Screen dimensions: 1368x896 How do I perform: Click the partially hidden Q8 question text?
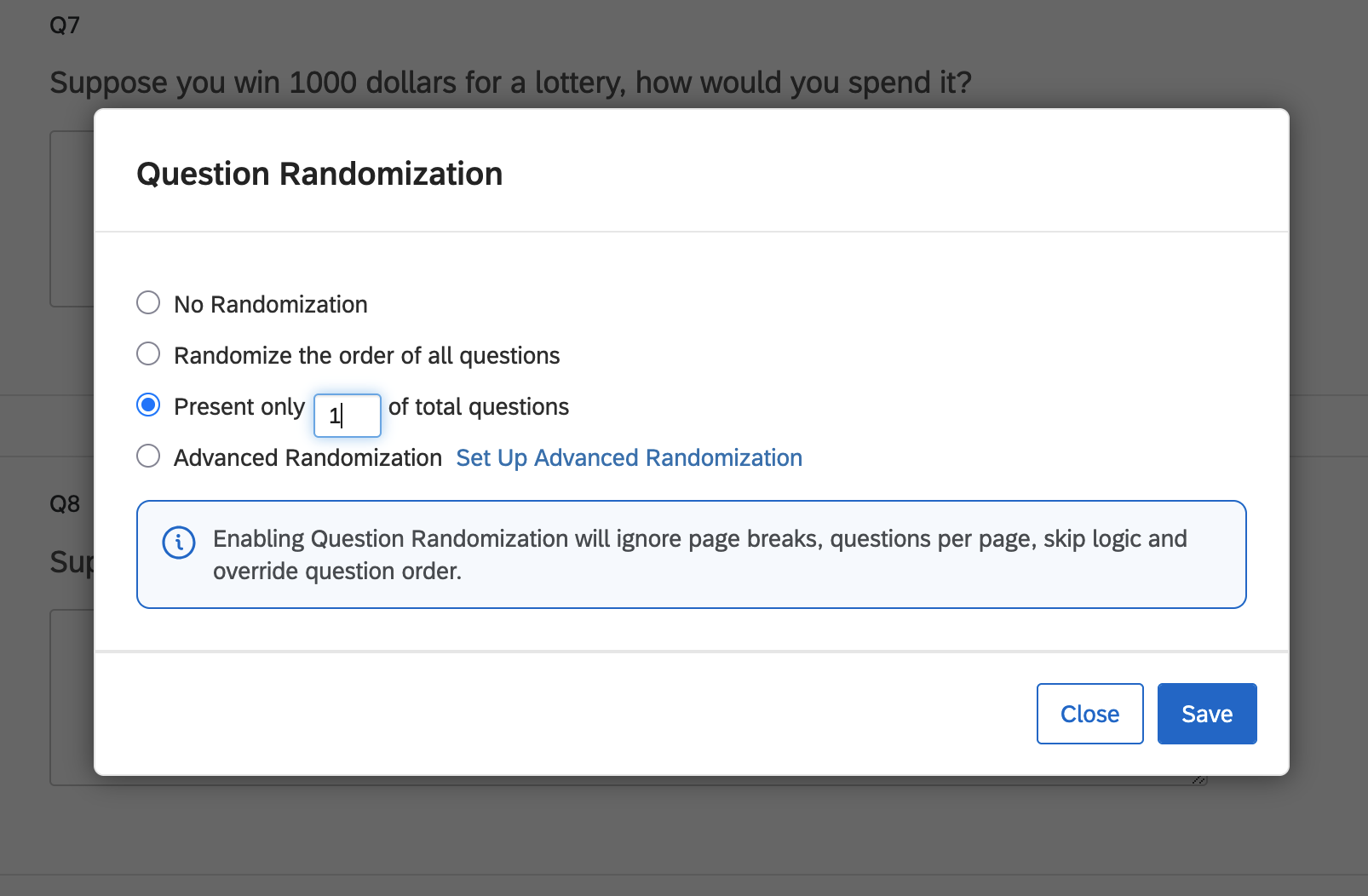(72, 562)
